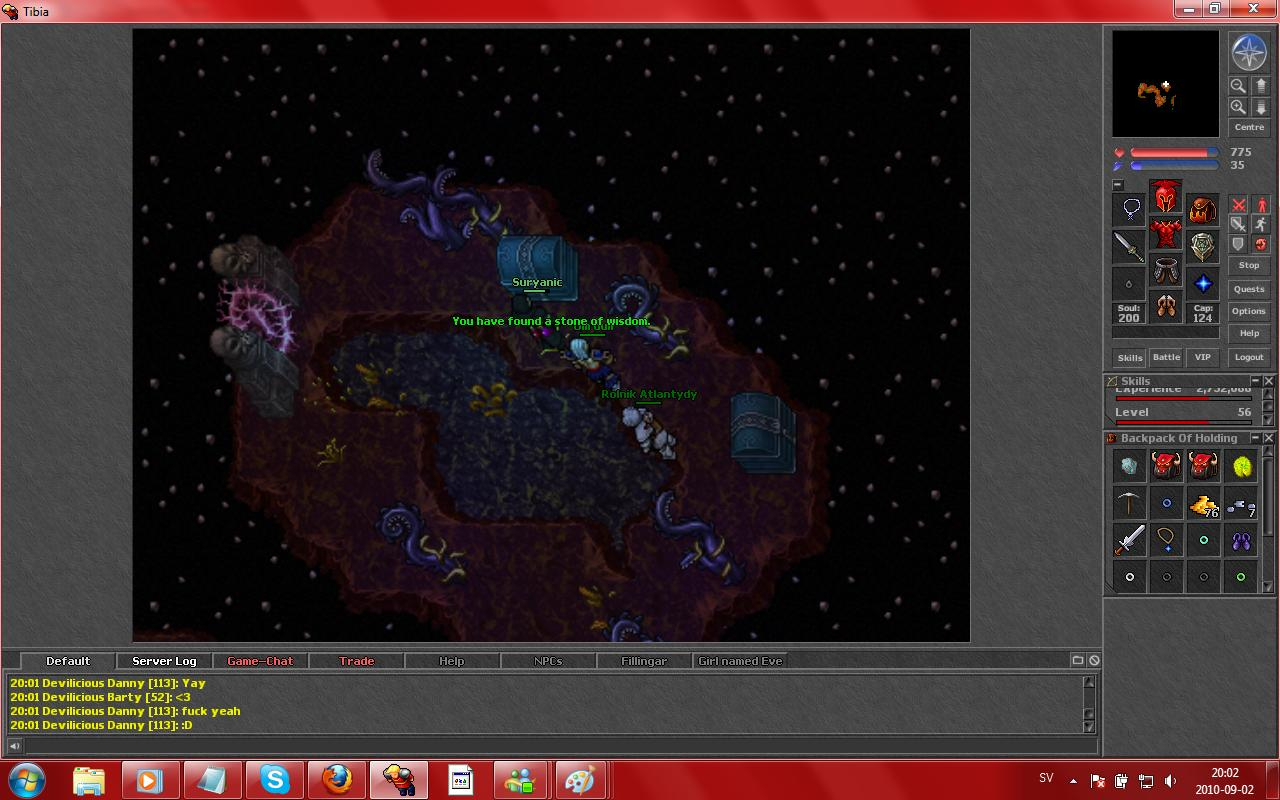Zoom out the minimap

point(1238,86)
